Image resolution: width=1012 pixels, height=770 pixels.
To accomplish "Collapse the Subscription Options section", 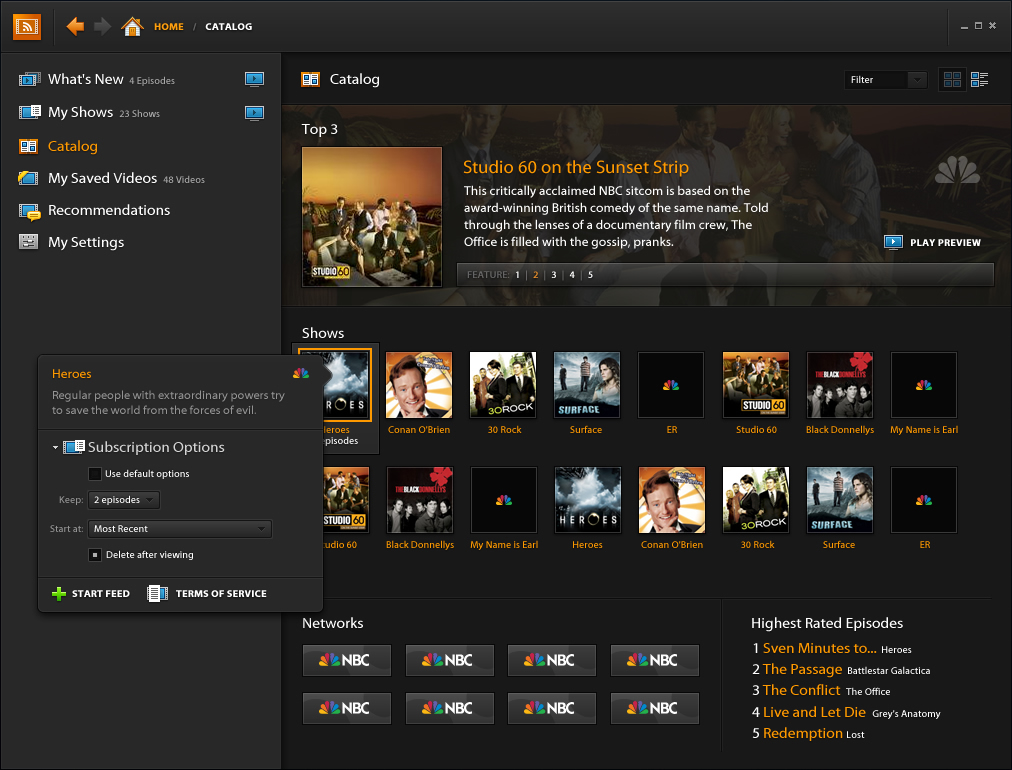I will click(x=56, y=448).
